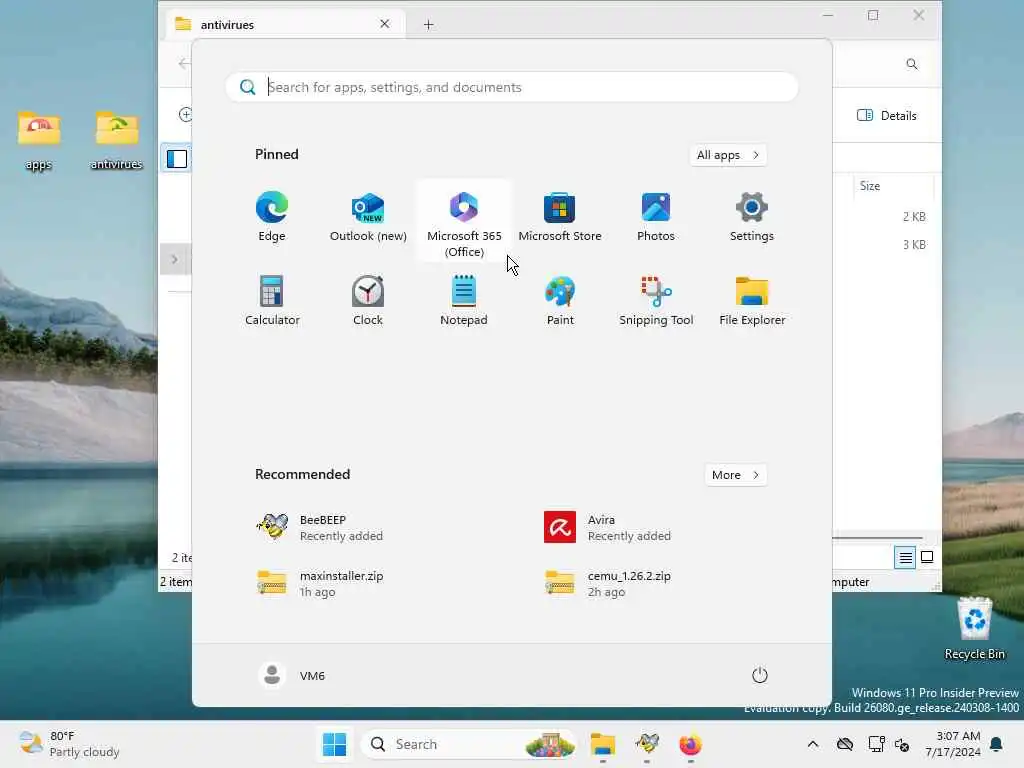Open network icon in system tray
Image resolution: width=1024 pixels, height=768 pixels.
[x=876, y=744]
